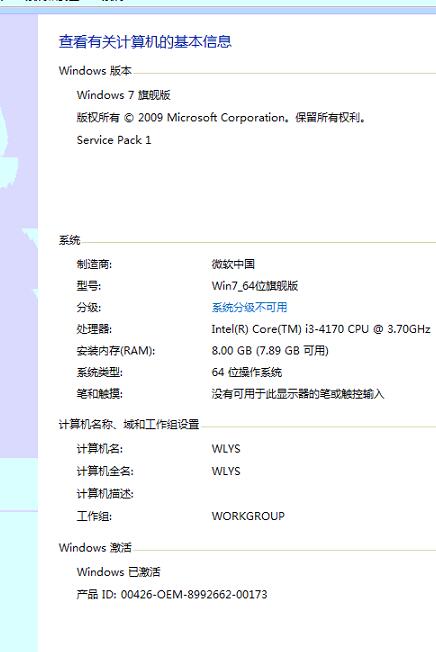This screenshot has width=436, height=652.
Task: Select workgroup value WORKGROUP
Action: (x=248, y=516)
